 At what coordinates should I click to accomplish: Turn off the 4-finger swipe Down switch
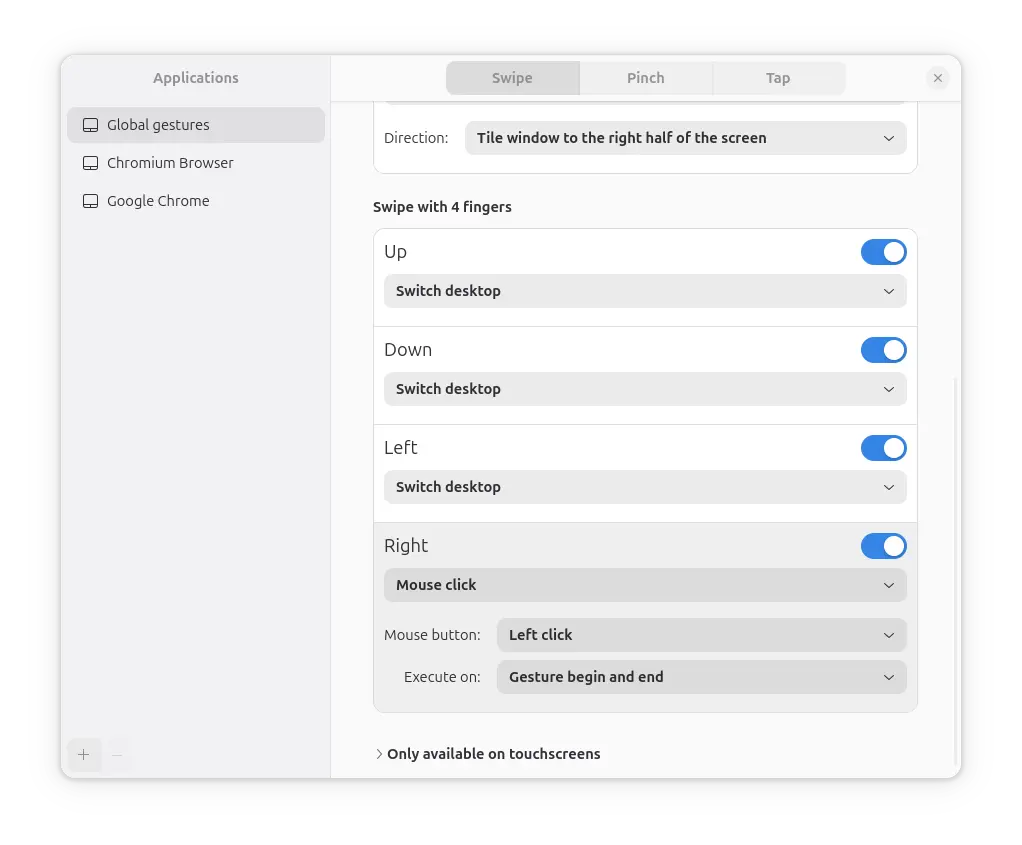coord(883,350)
